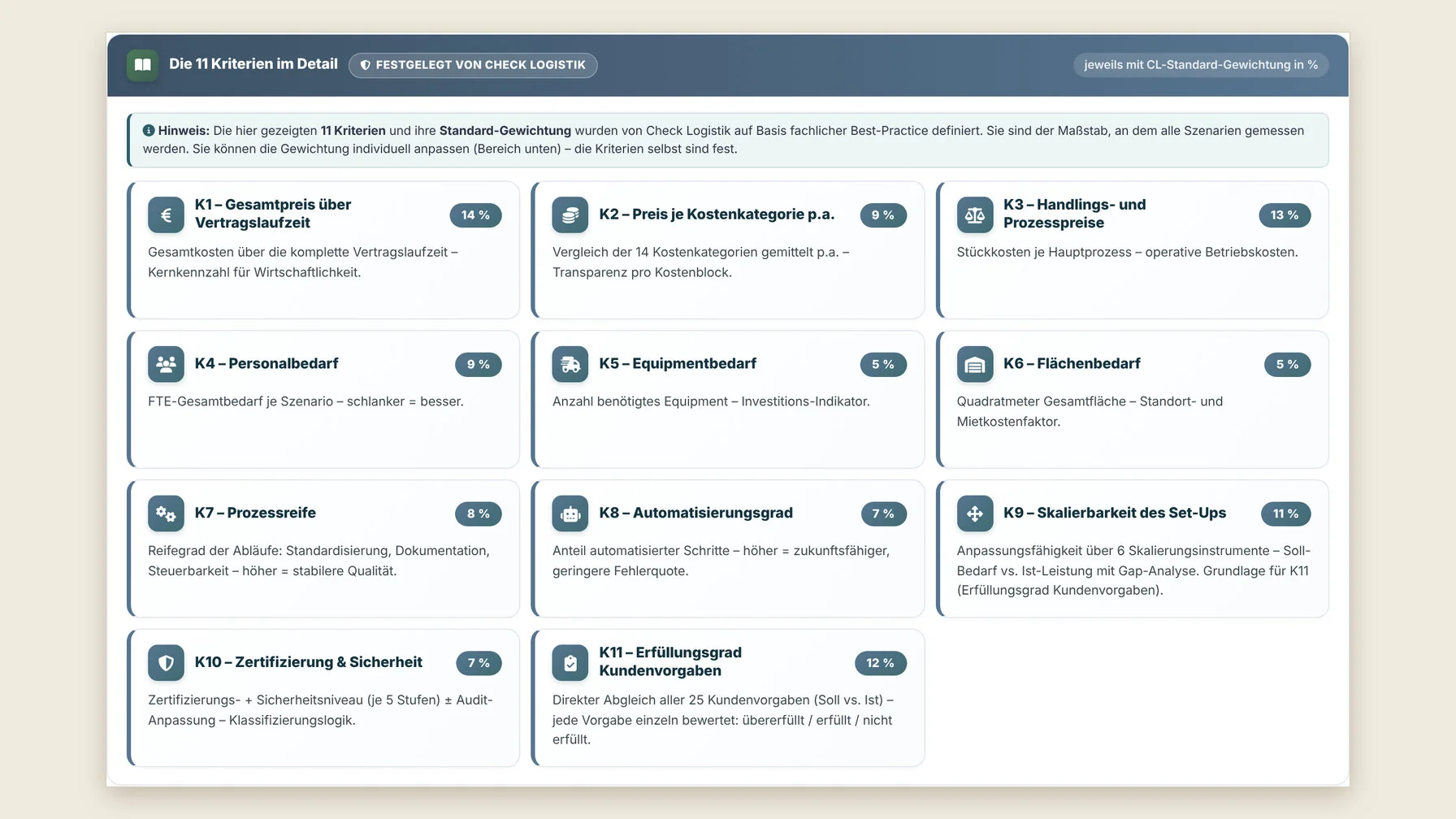Viewport: 1456px width, 819px height.
Task: Click the description 'Anzahl benötigtes Equipment – Investitions-Indikator.'
Action: coord(711,401)
